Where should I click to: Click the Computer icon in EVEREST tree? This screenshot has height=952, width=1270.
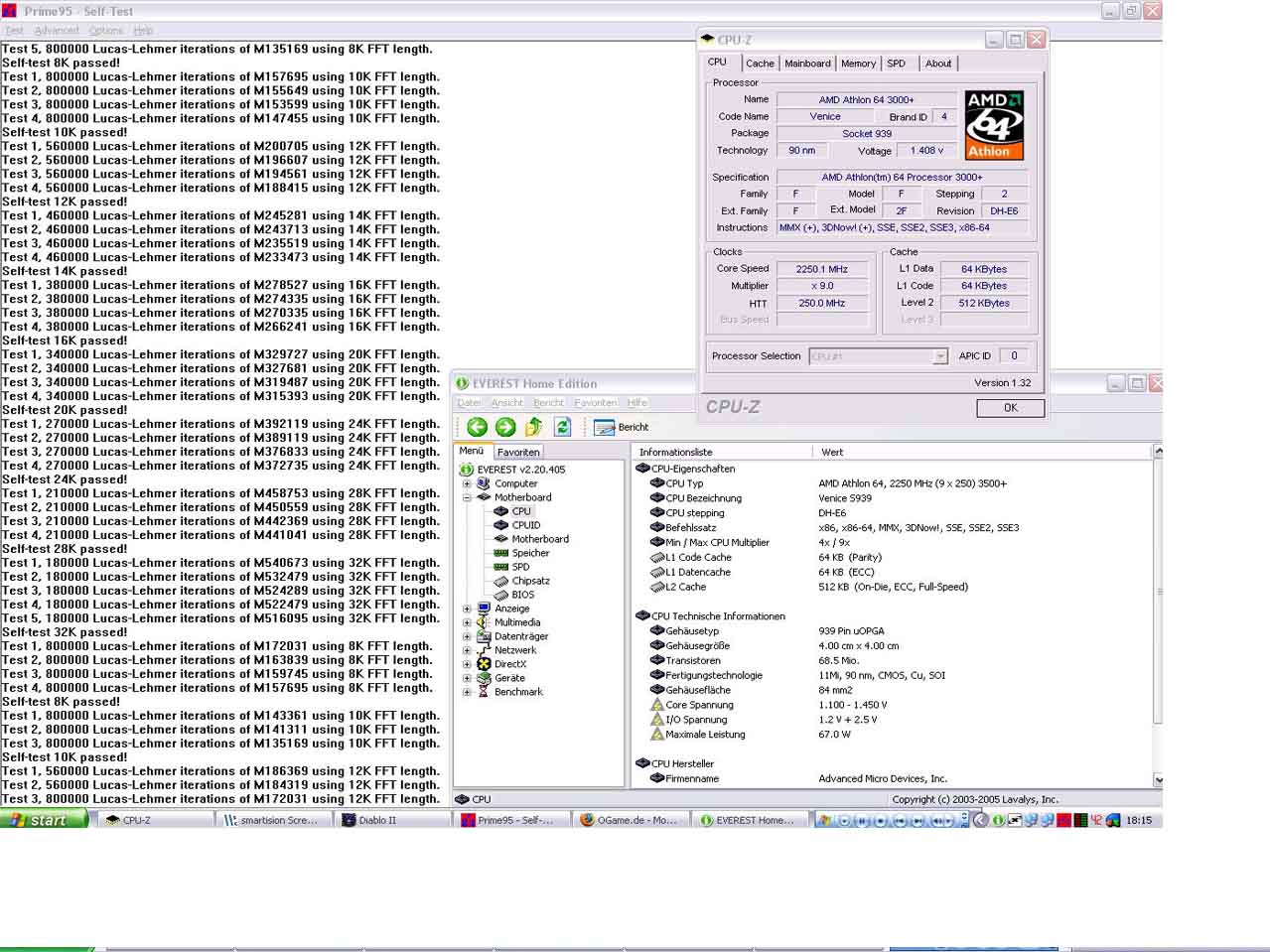(x=484, y=483)
